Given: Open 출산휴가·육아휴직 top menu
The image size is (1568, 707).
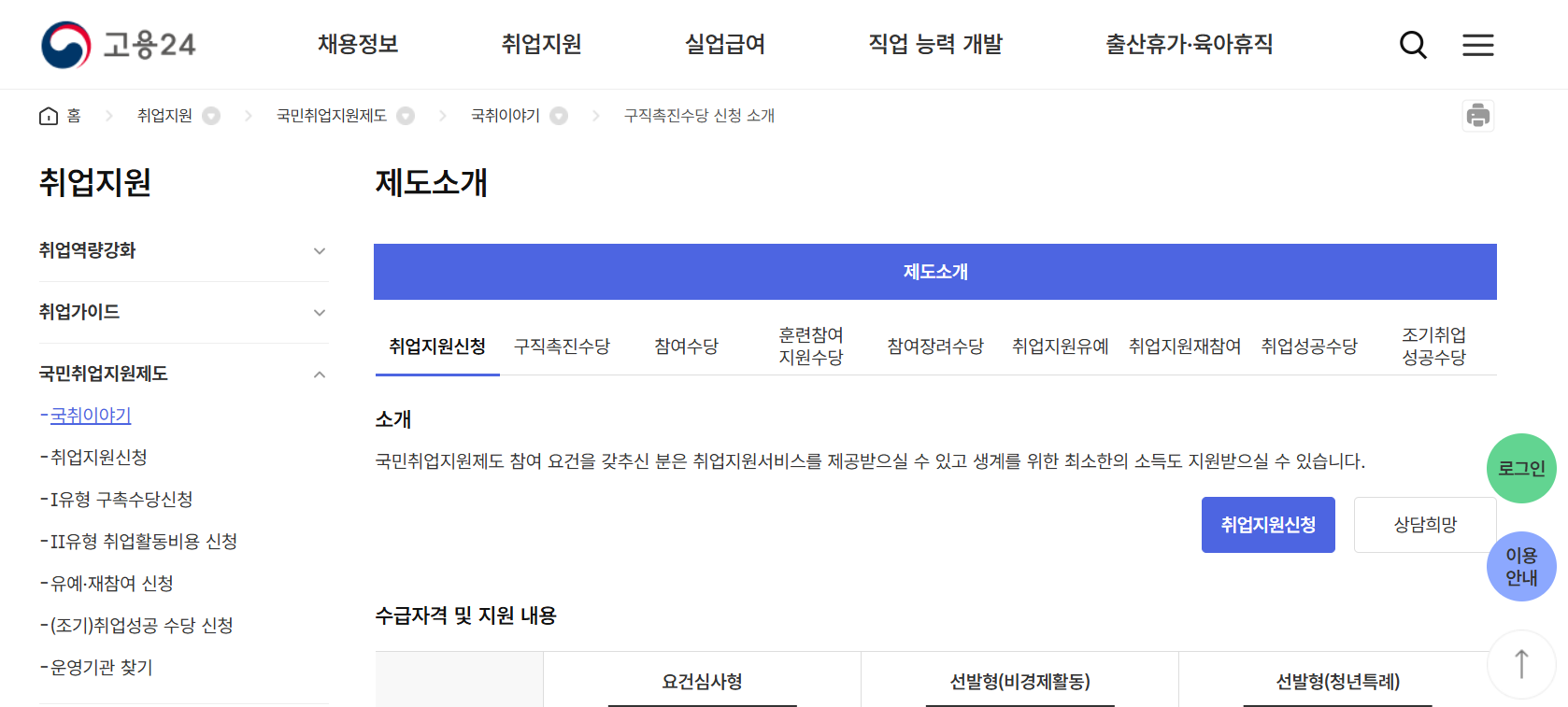Looking at the screenshot, I should click(x=1189, y=44).
